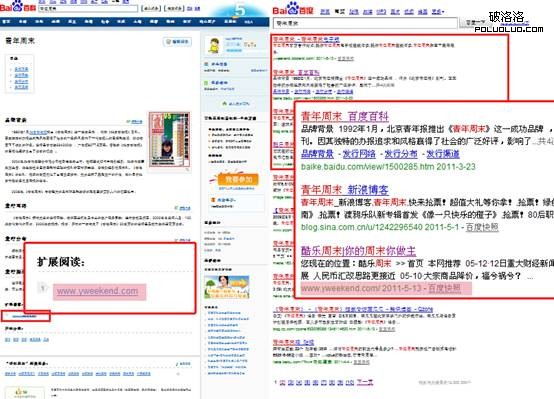Open the 青年周末_新浪博客 result link
This screenshot has height=399, width=554.
pos(344,190)
